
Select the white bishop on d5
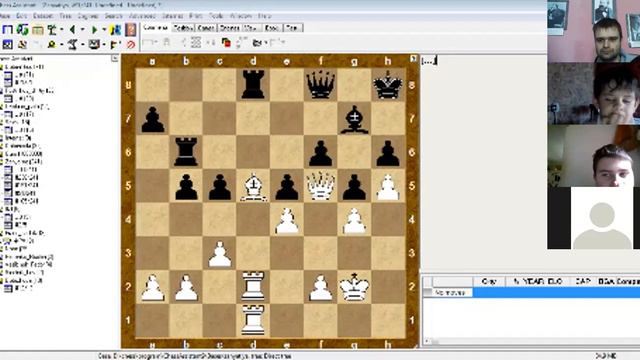(253, 186)
